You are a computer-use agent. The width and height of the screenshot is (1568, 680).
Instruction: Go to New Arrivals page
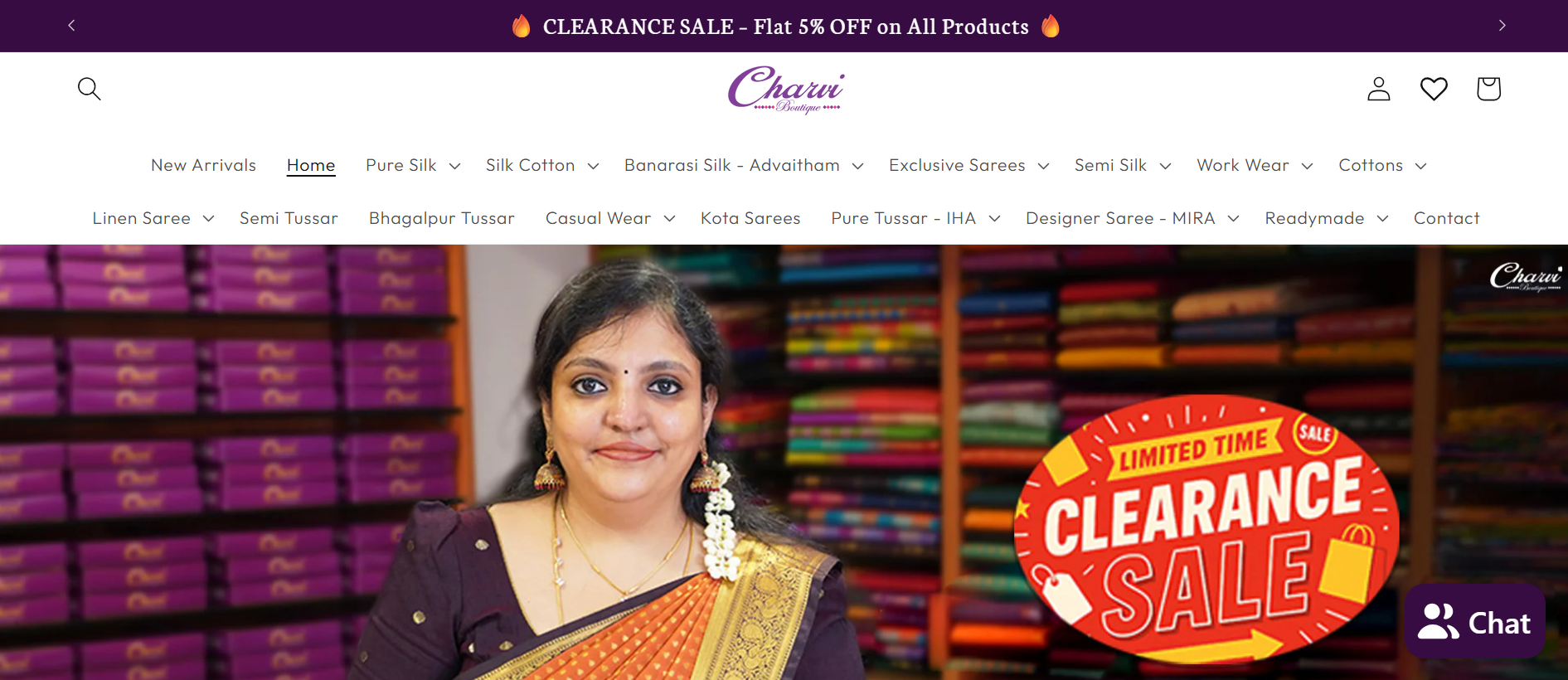coord(203,166)
